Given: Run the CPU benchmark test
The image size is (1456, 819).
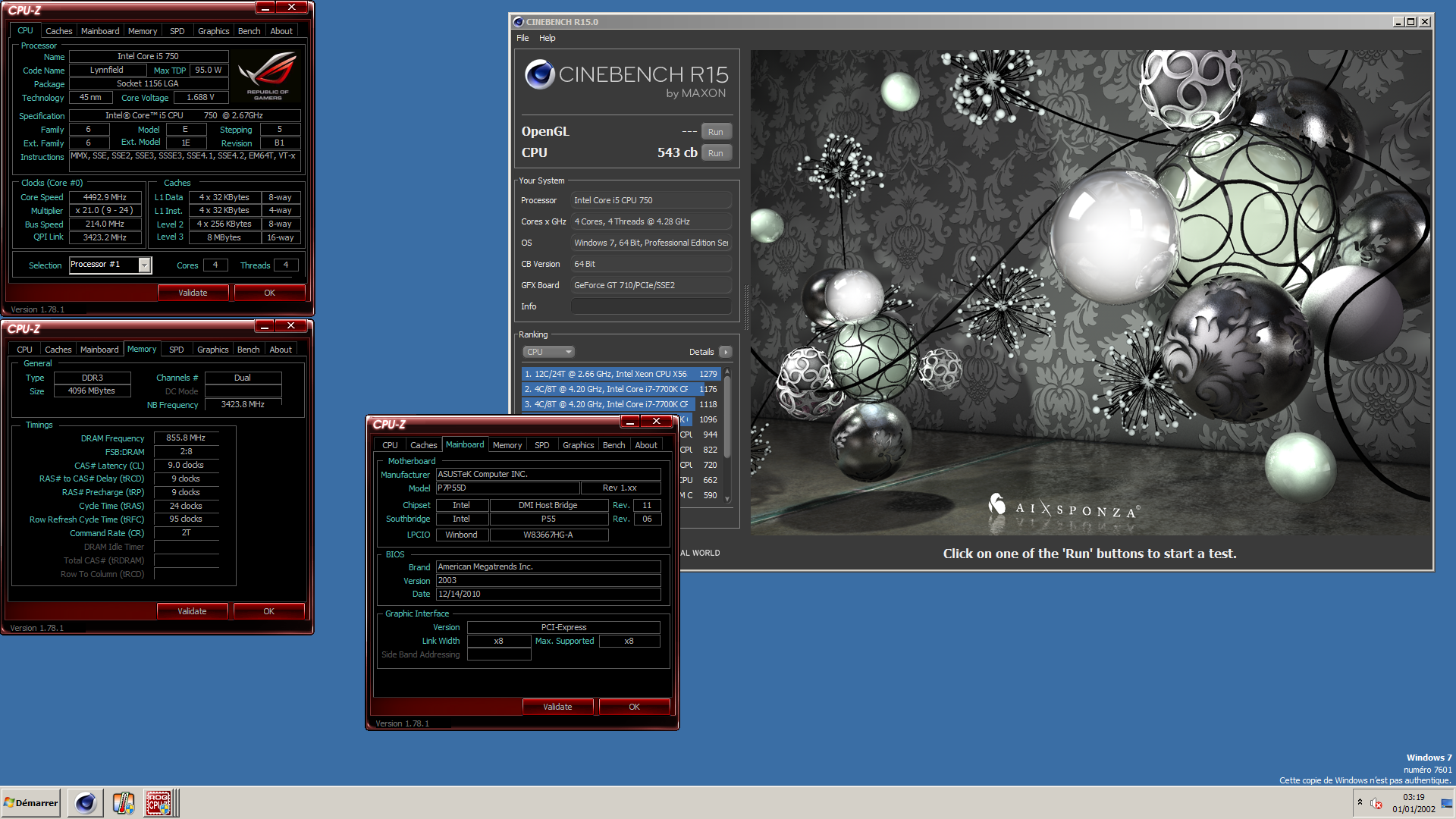Looking at the screenshot, I should pos(716,153).
